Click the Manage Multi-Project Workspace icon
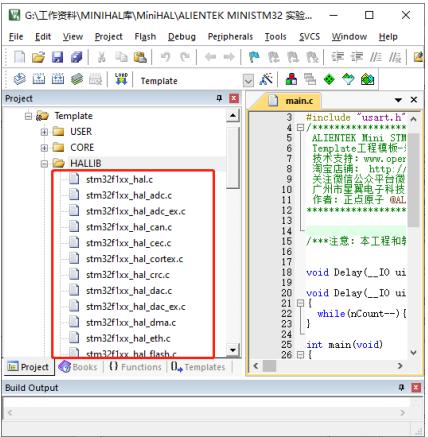The width and height of the screenshot is (428, 437). tap(310, 79)
